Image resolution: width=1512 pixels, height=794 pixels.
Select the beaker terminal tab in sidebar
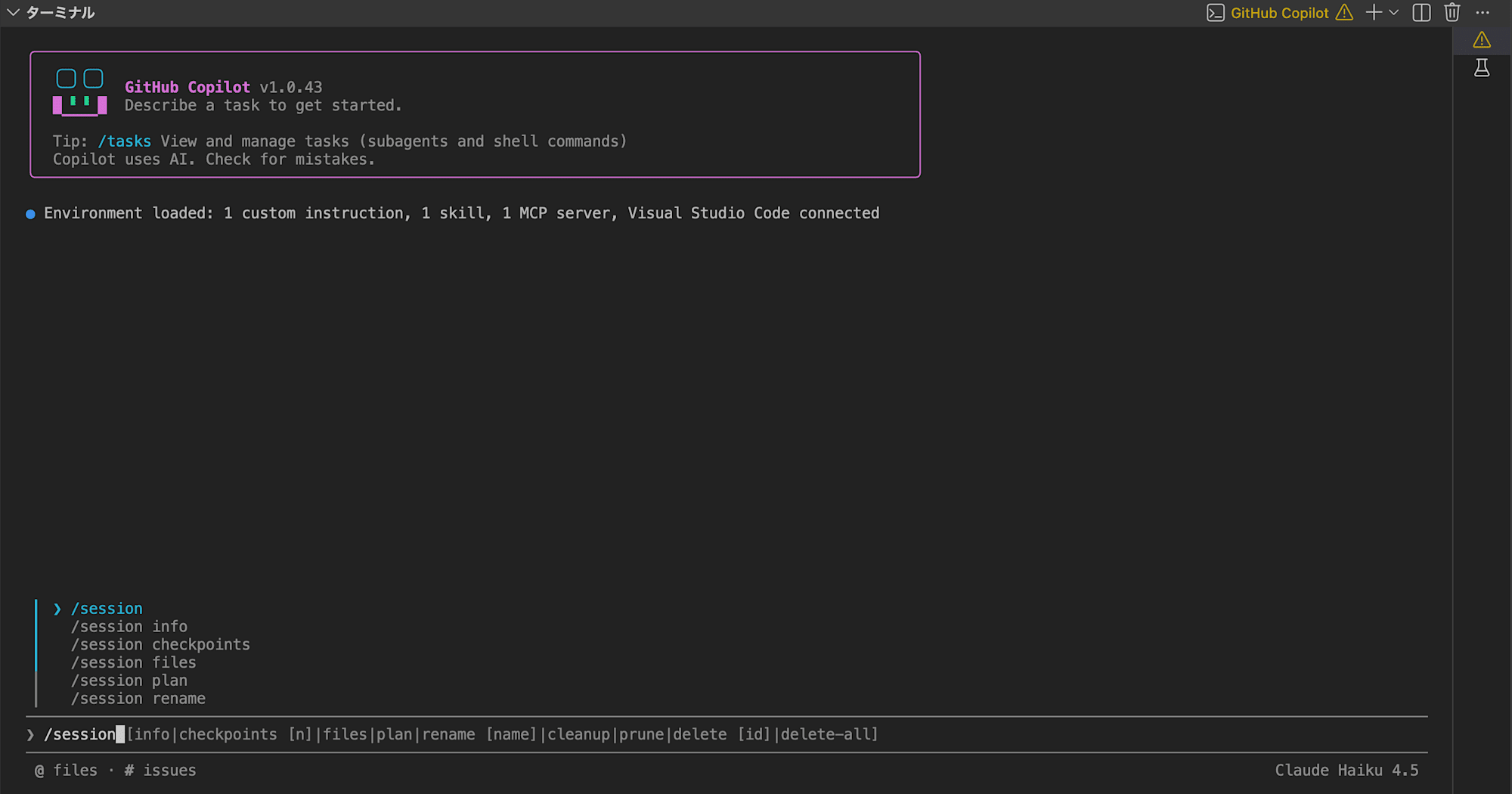pyautogui.click(x=1482, y=68)
